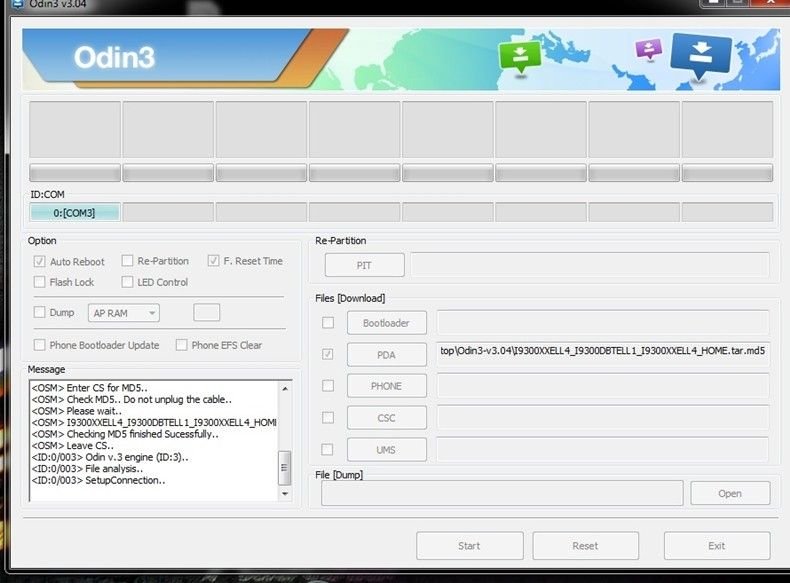
Task: Click 'Leave CS..' log line
Action: (x=73, y=445)
